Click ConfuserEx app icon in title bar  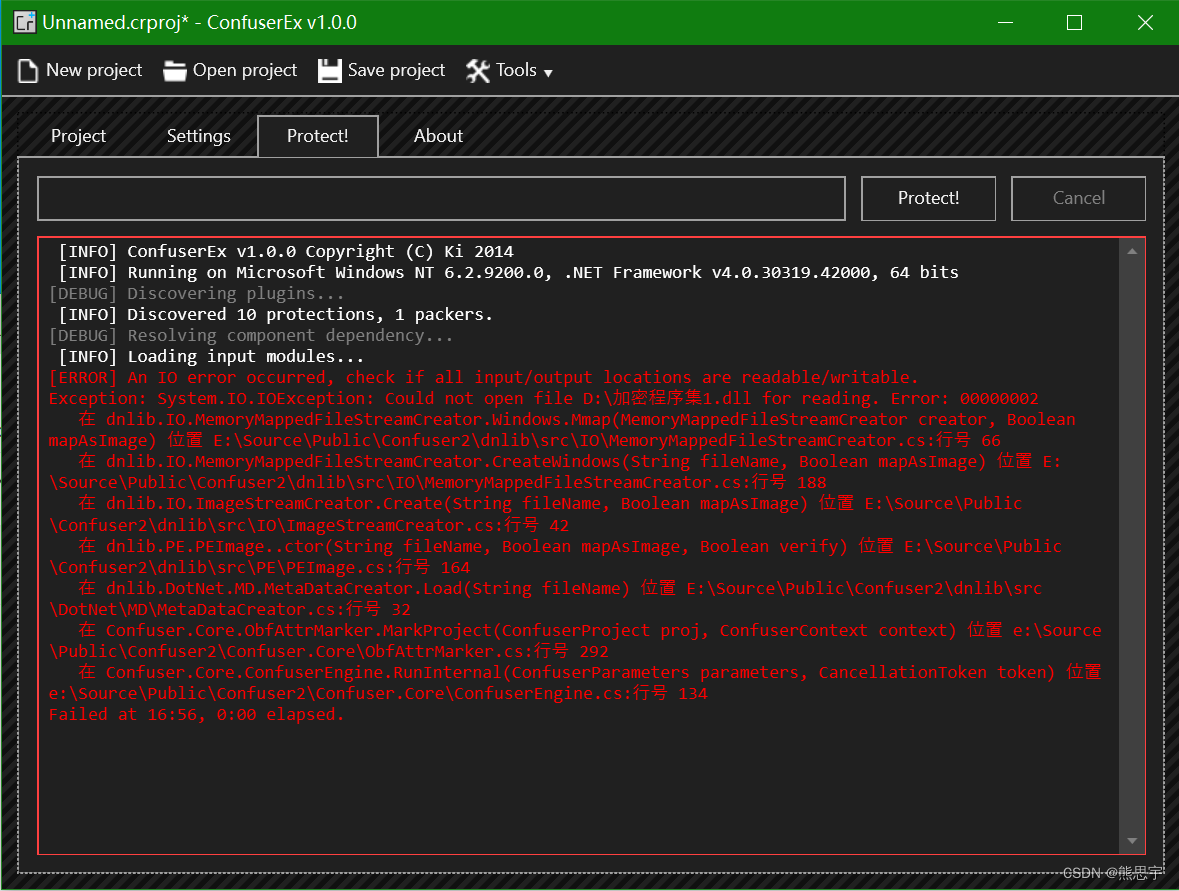pos(25,23)
